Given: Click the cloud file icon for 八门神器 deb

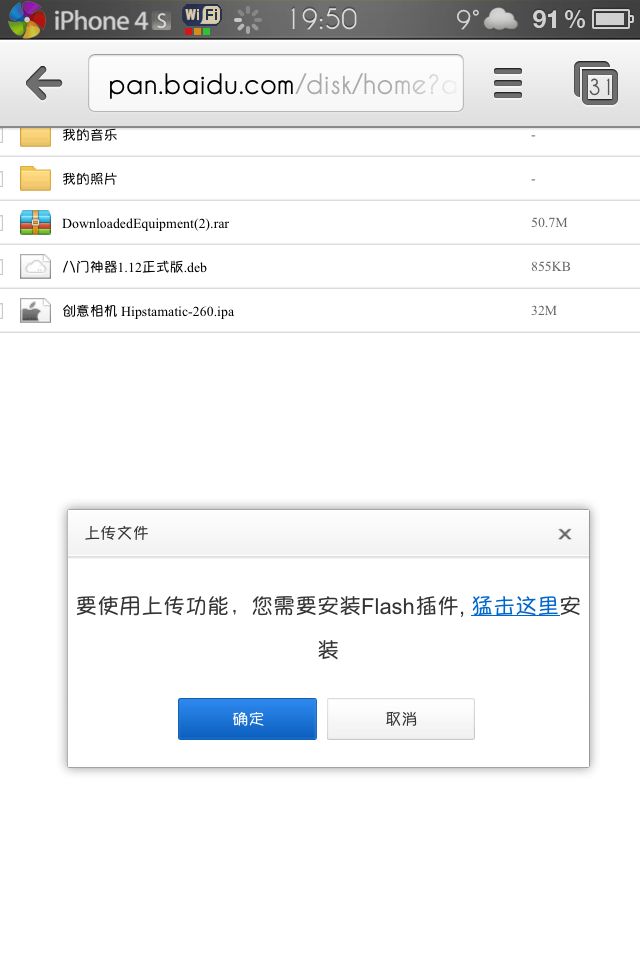Looking at the screenshot, I should click(x=36, y=266).
